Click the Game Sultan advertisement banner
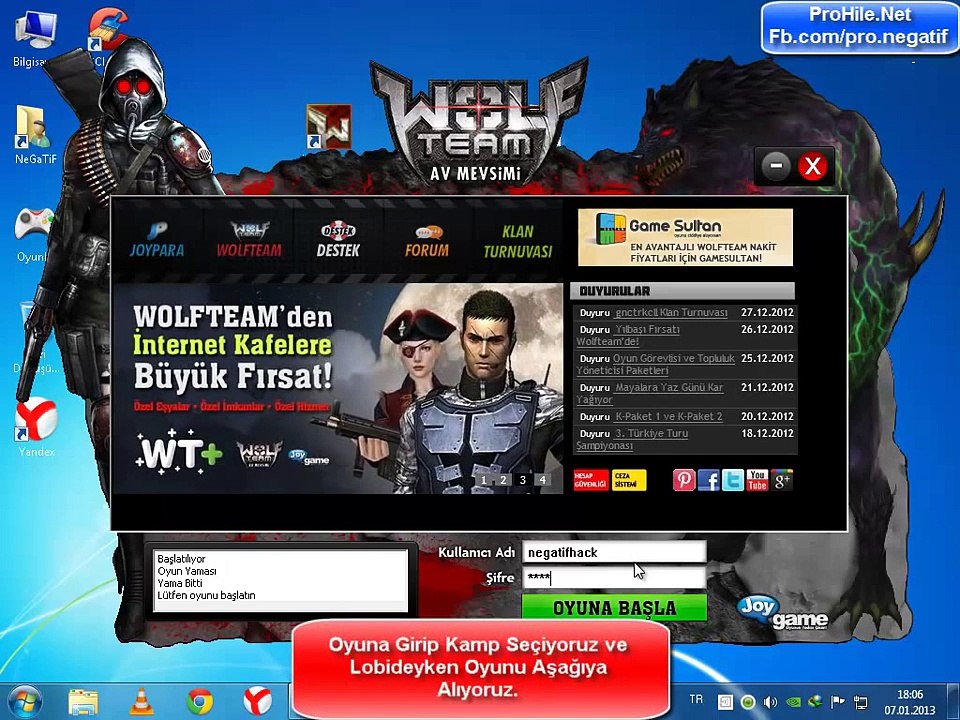Image resolution: width=960 pixels, height=720 pixels. point(685,237)
